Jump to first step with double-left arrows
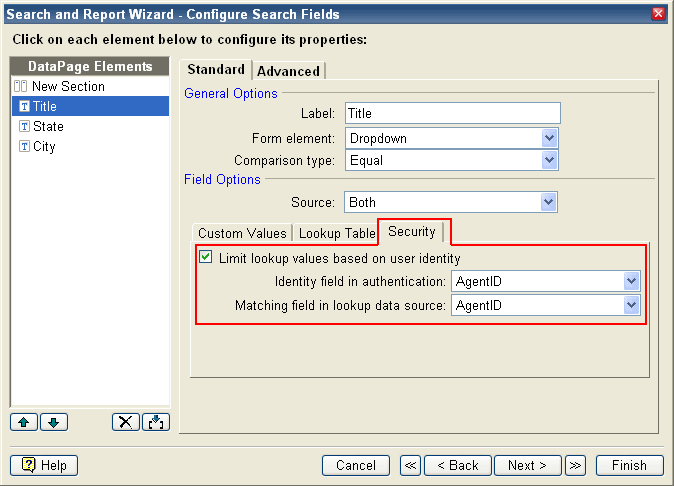The height and width of the screenshot is (486, 674). [x=411, y=465]
